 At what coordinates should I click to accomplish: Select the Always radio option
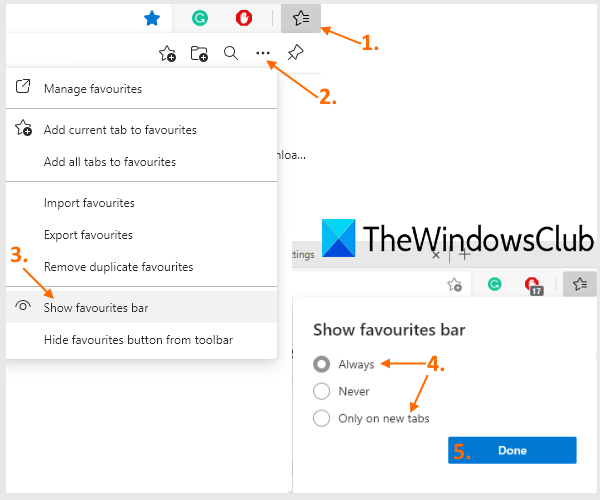[x=321, y=364]
